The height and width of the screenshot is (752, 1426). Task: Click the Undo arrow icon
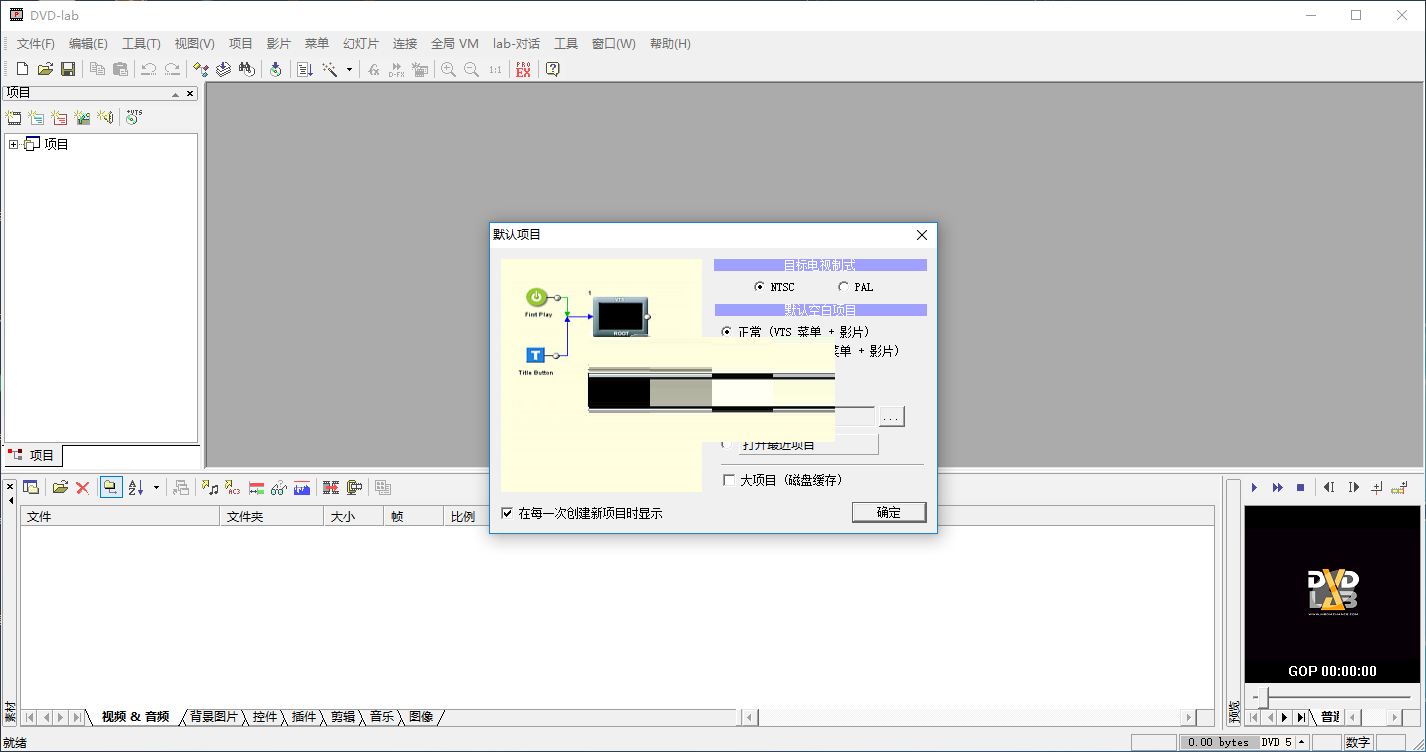click(x=148, y=69)
